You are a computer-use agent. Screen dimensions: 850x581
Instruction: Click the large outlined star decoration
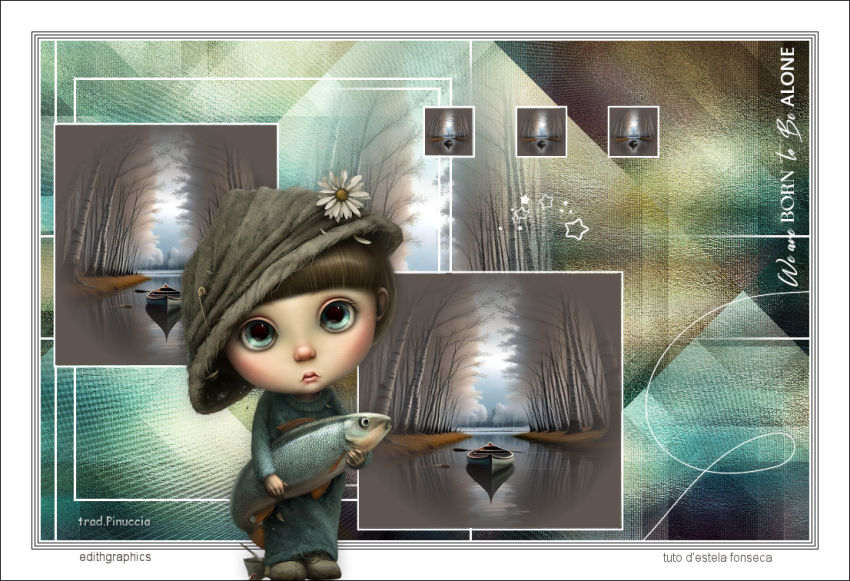[576, 229]
